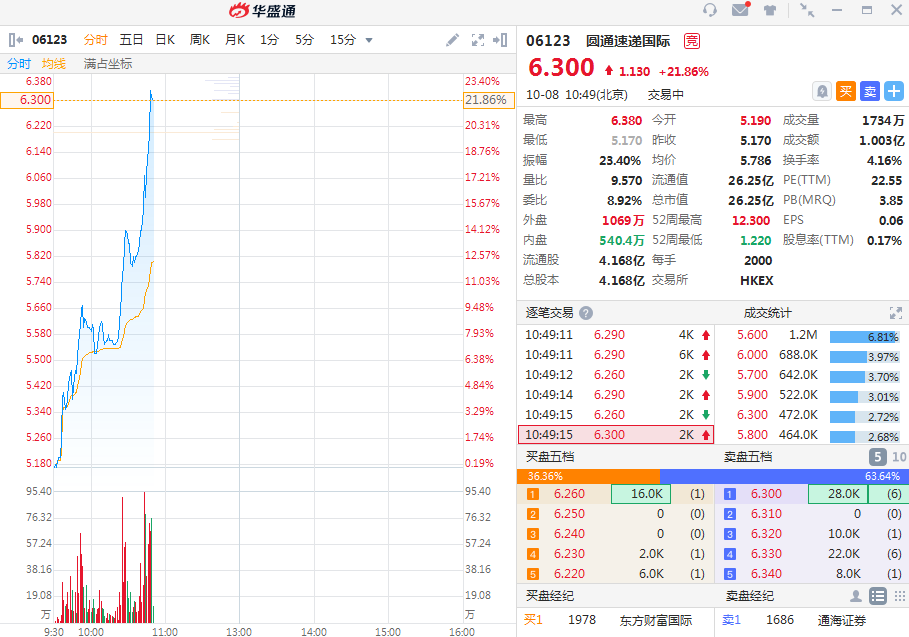
Task: Minimize the 华盛通 window
Action: click(837, 10)
